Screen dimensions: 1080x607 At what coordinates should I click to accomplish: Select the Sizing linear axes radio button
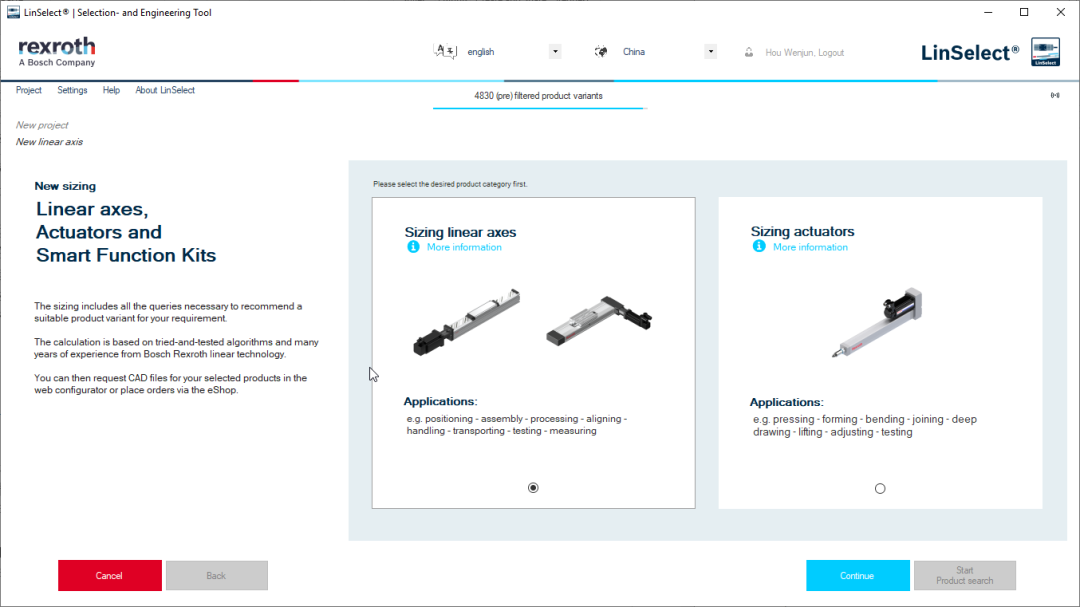533,488
